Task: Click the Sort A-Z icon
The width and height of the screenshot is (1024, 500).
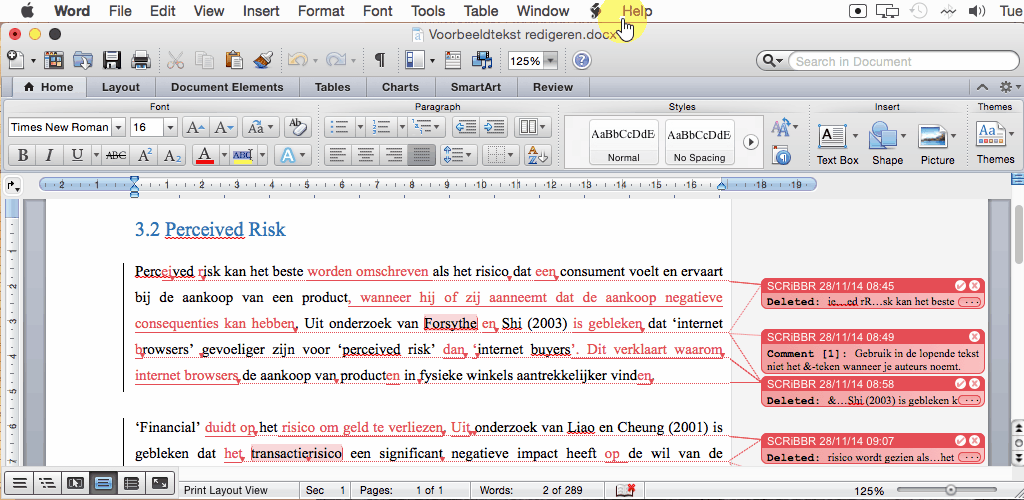Action: click(537, 156)
